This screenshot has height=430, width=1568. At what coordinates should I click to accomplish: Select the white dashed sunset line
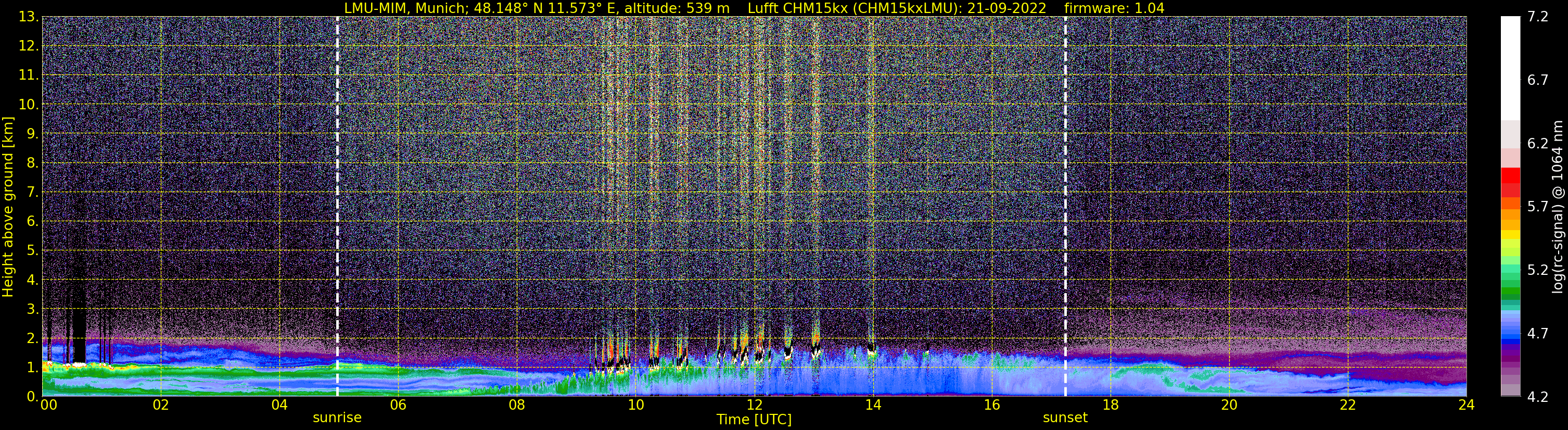point(1065,207)
